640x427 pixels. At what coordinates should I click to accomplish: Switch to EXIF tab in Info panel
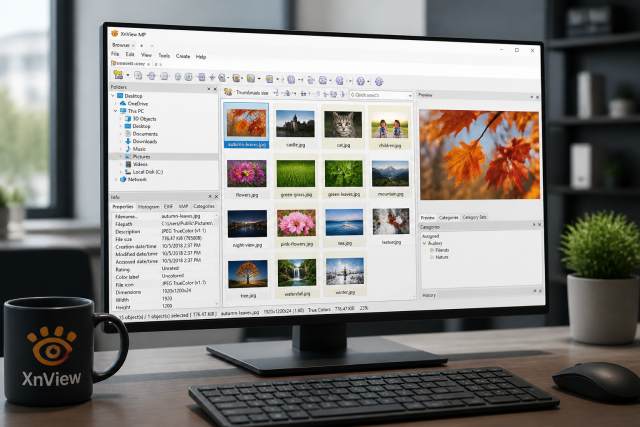pos(168,207)
